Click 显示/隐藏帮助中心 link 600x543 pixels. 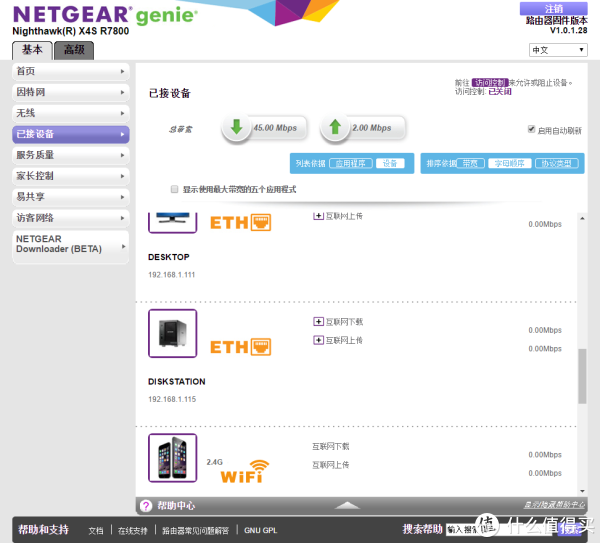(x=554, y=505)
